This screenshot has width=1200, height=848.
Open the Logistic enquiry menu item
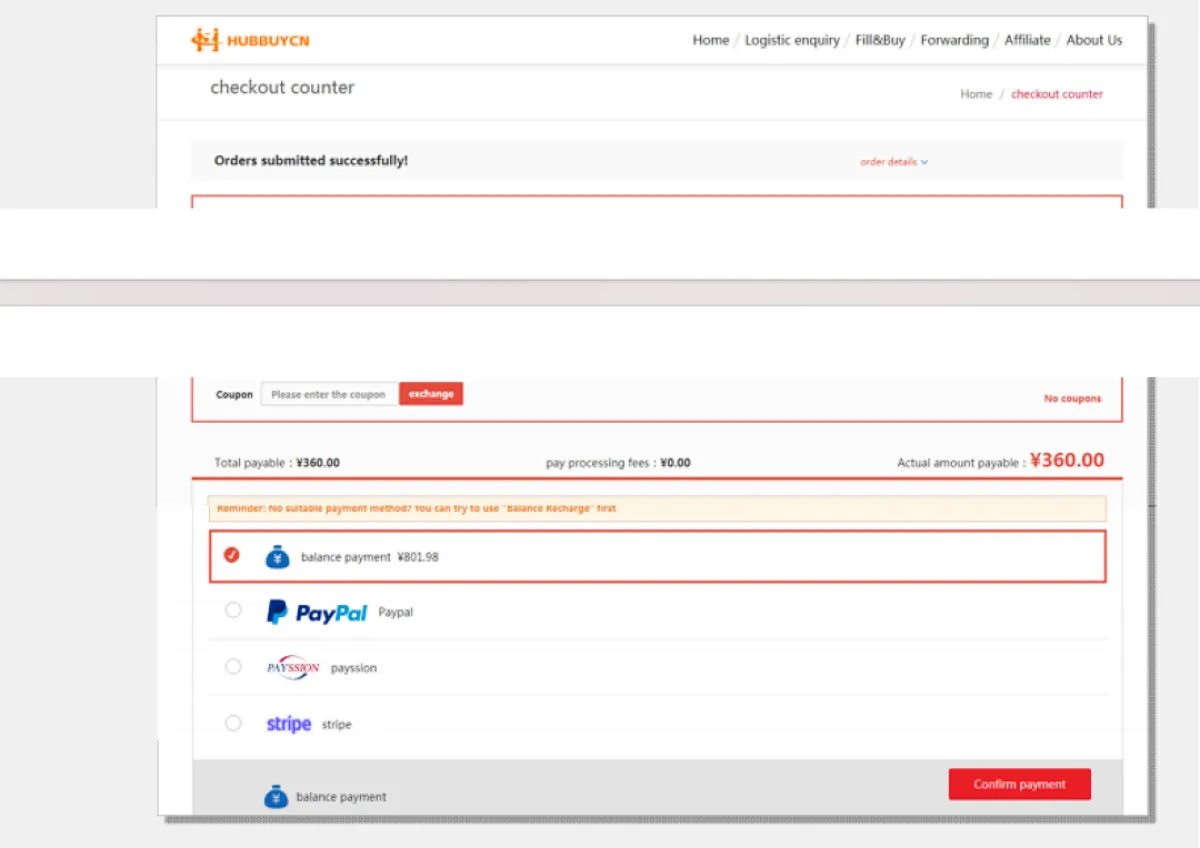click(x=792, y=40)
